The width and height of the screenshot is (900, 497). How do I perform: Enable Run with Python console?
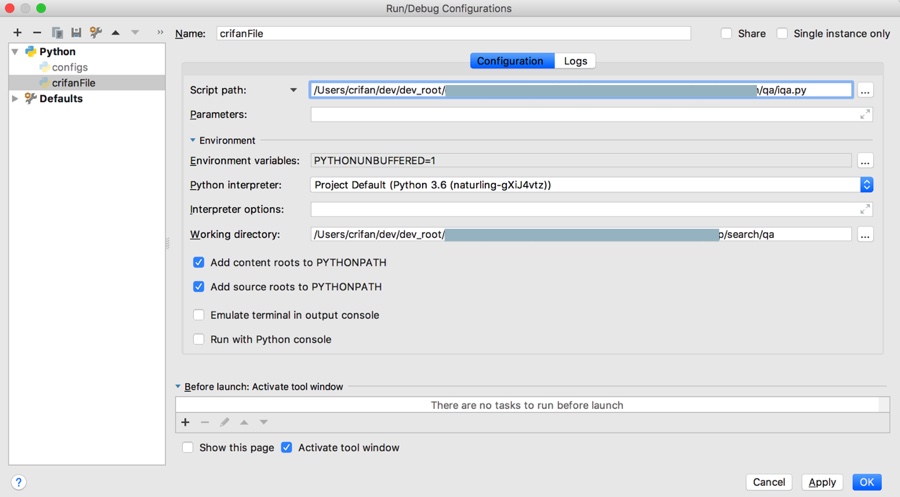click(199, 339)
